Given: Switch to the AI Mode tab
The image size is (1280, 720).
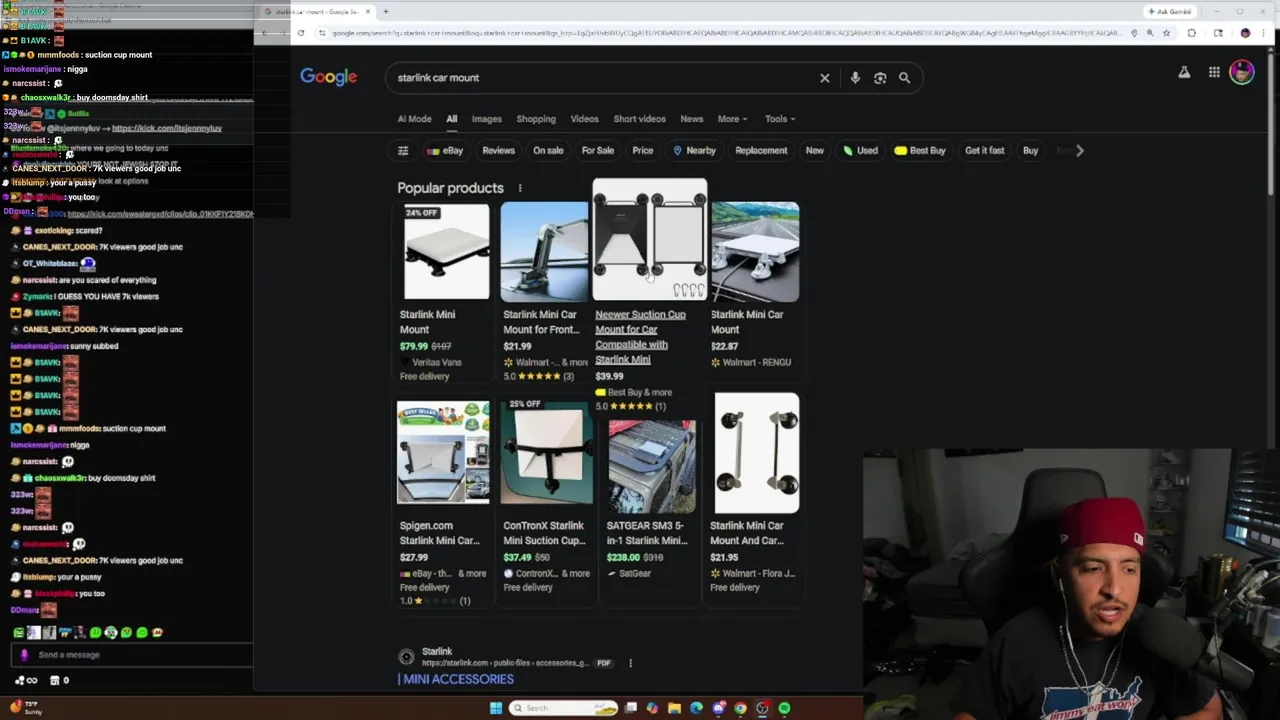Looking at the screenshot, I should 414,119.
